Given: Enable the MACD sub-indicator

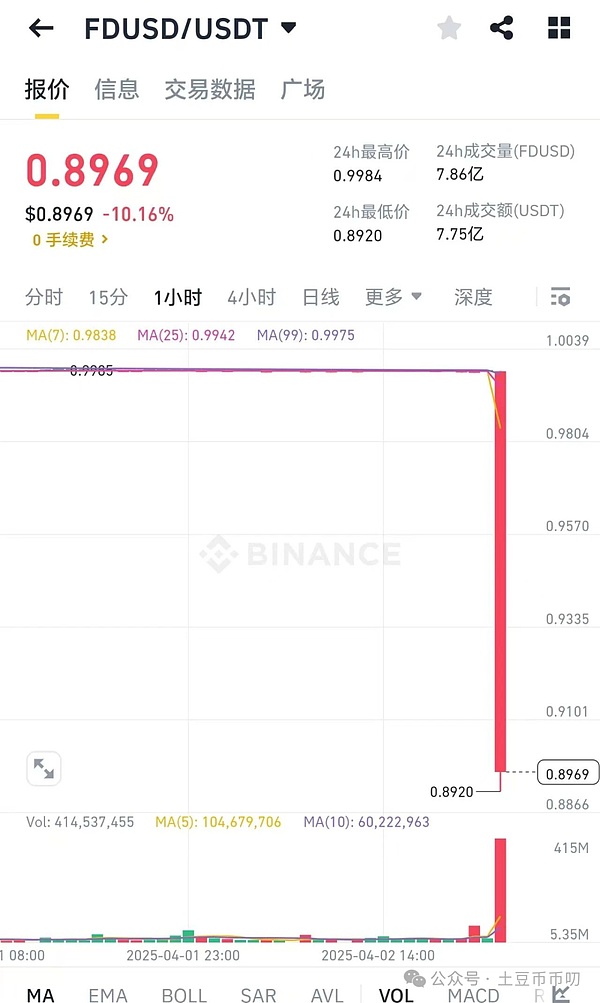Looking at the screenshot, I should point(473,995).
